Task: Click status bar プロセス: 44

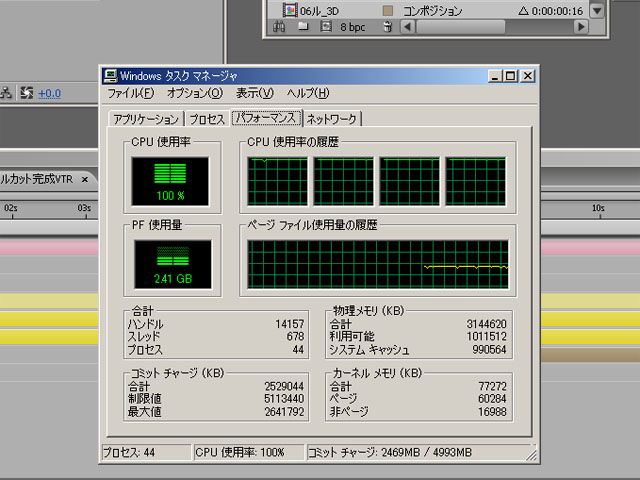Action: point(146,452)
